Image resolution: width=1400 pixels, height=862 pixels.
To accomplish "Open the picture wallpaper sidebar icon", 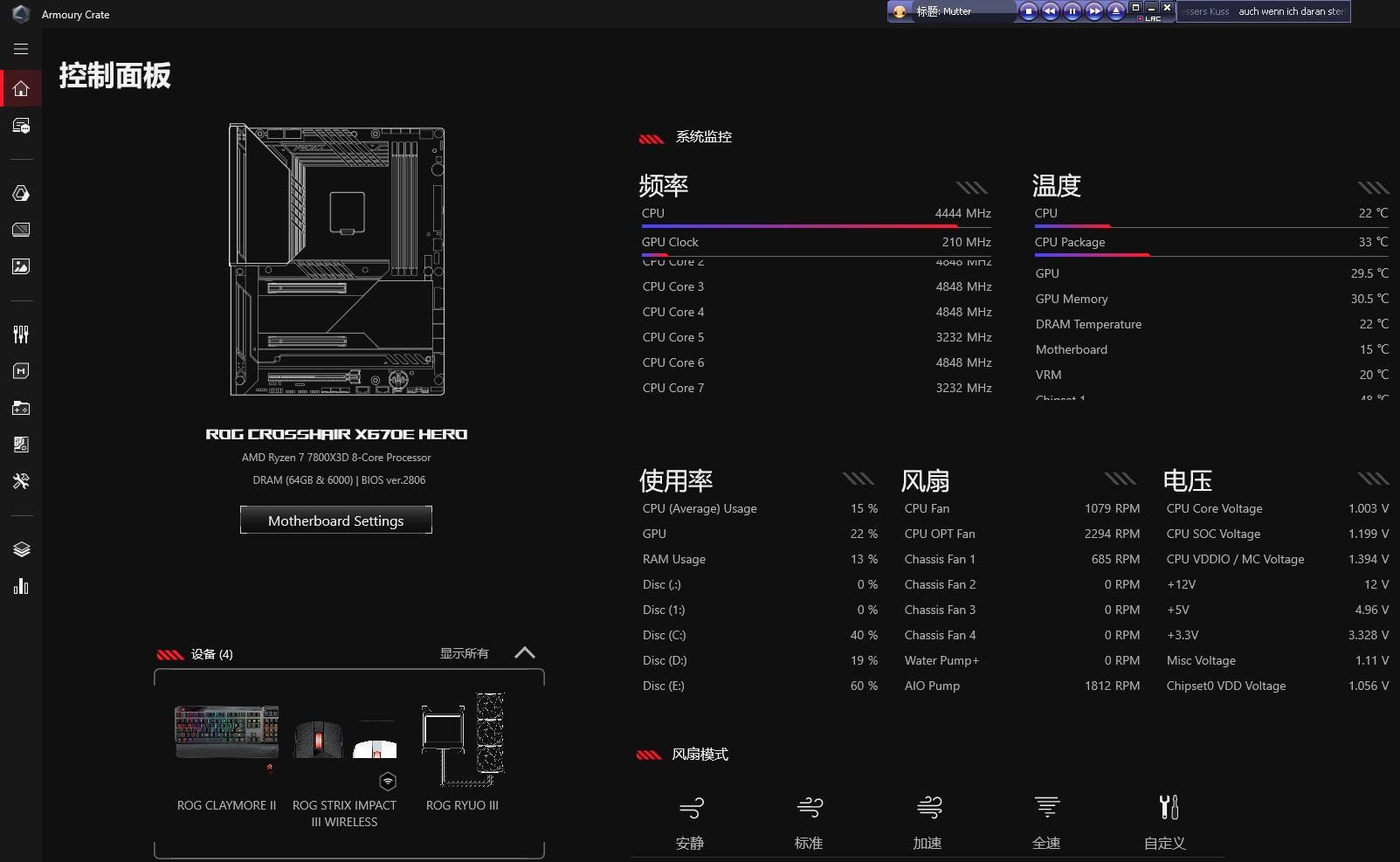I will click(x=21, y=266).
